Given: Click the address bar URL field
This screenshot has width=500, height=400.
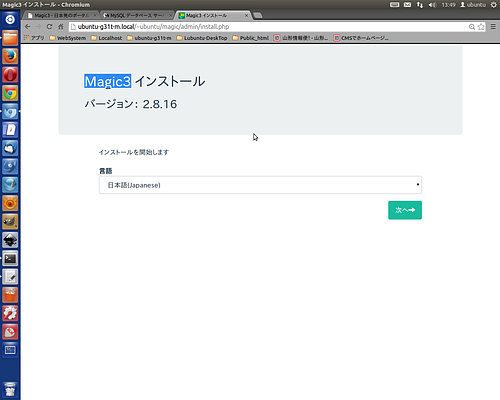Looking at the screenshot, I should pos(267,27).
